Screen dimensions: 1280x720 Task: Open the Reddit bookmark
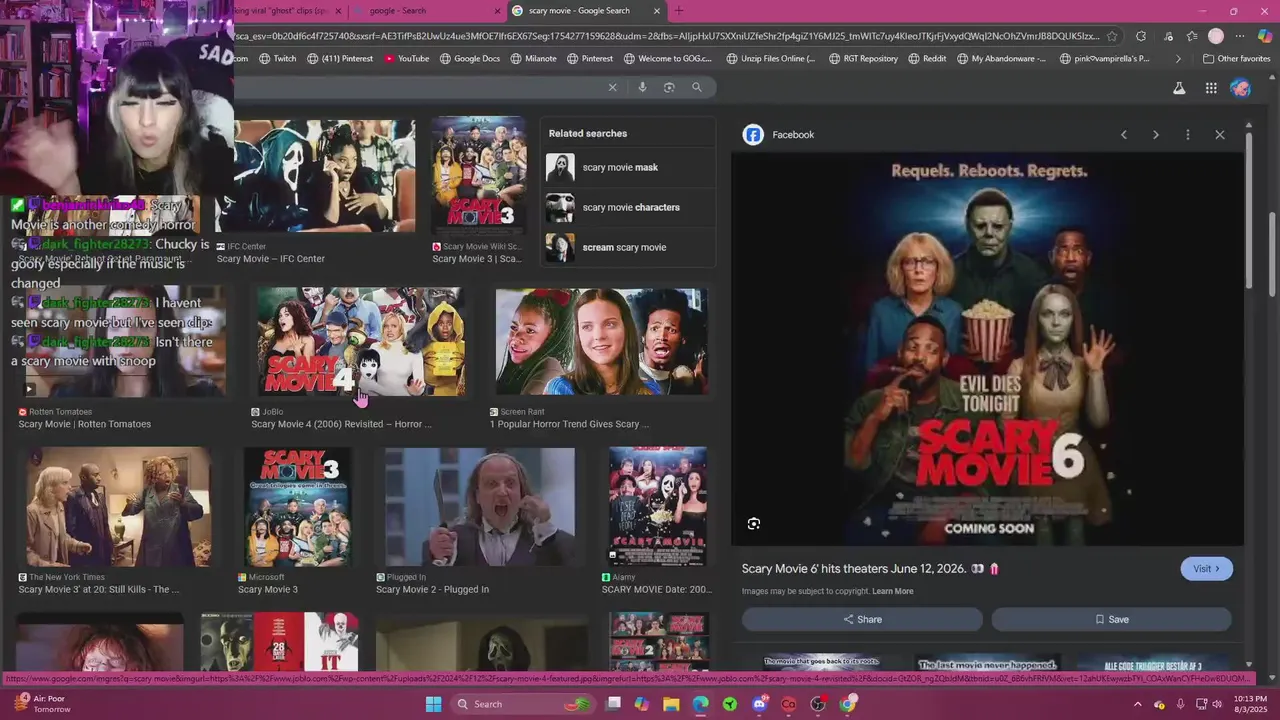[x=928, y=59]
